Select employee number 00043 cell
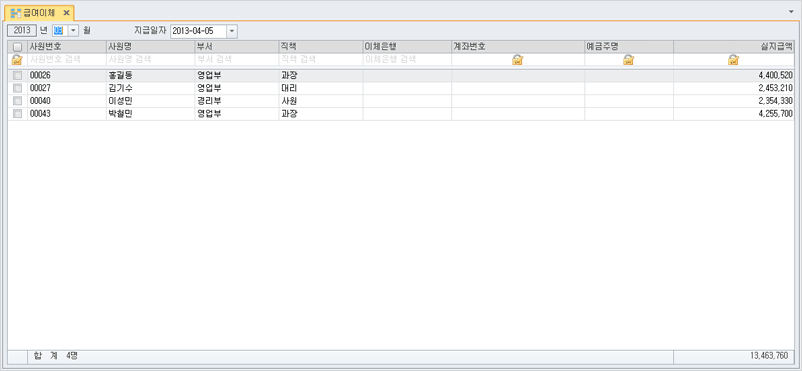 [x=67, y=114]
